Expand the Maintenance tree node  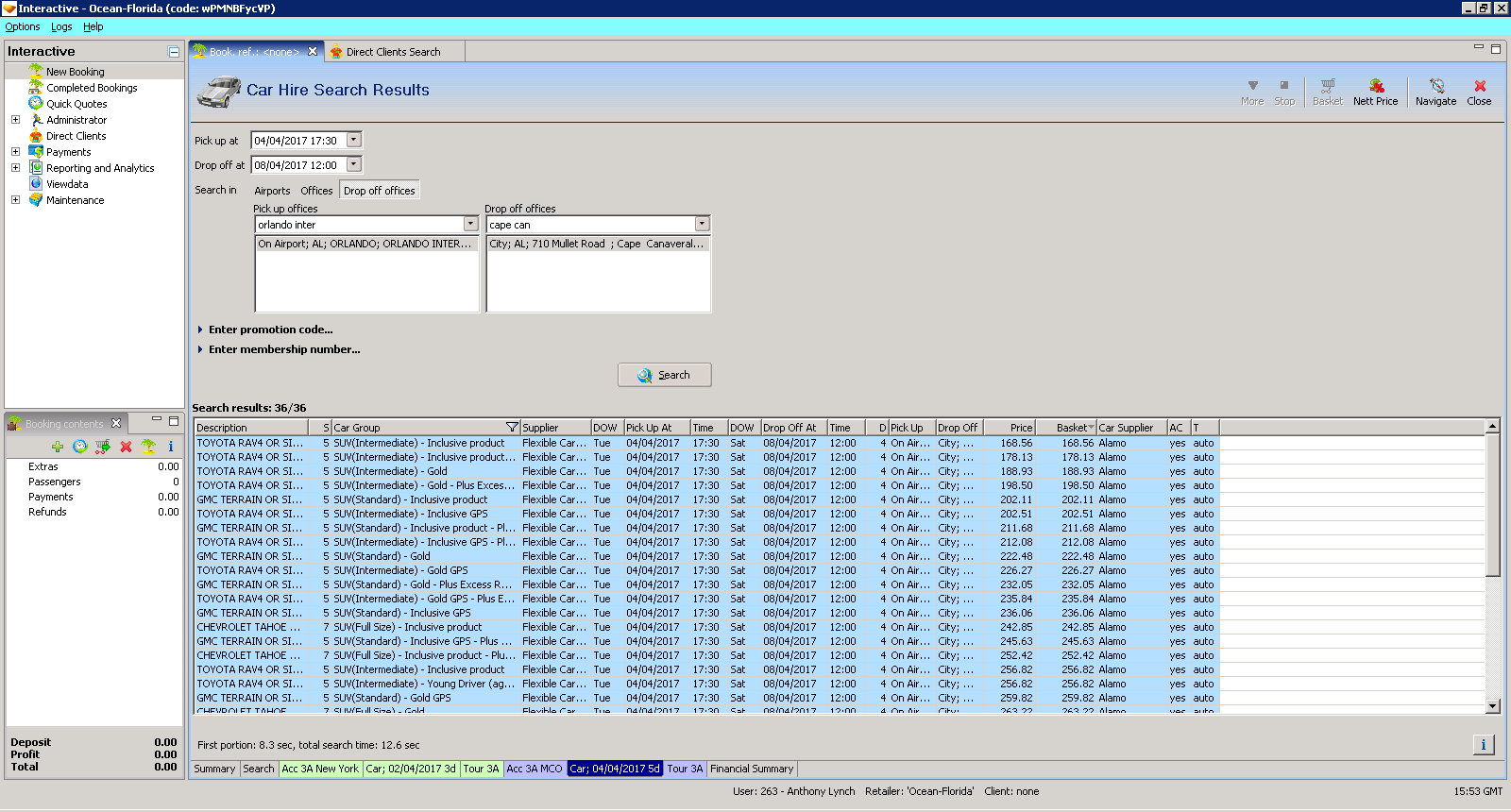click(15, 200)
